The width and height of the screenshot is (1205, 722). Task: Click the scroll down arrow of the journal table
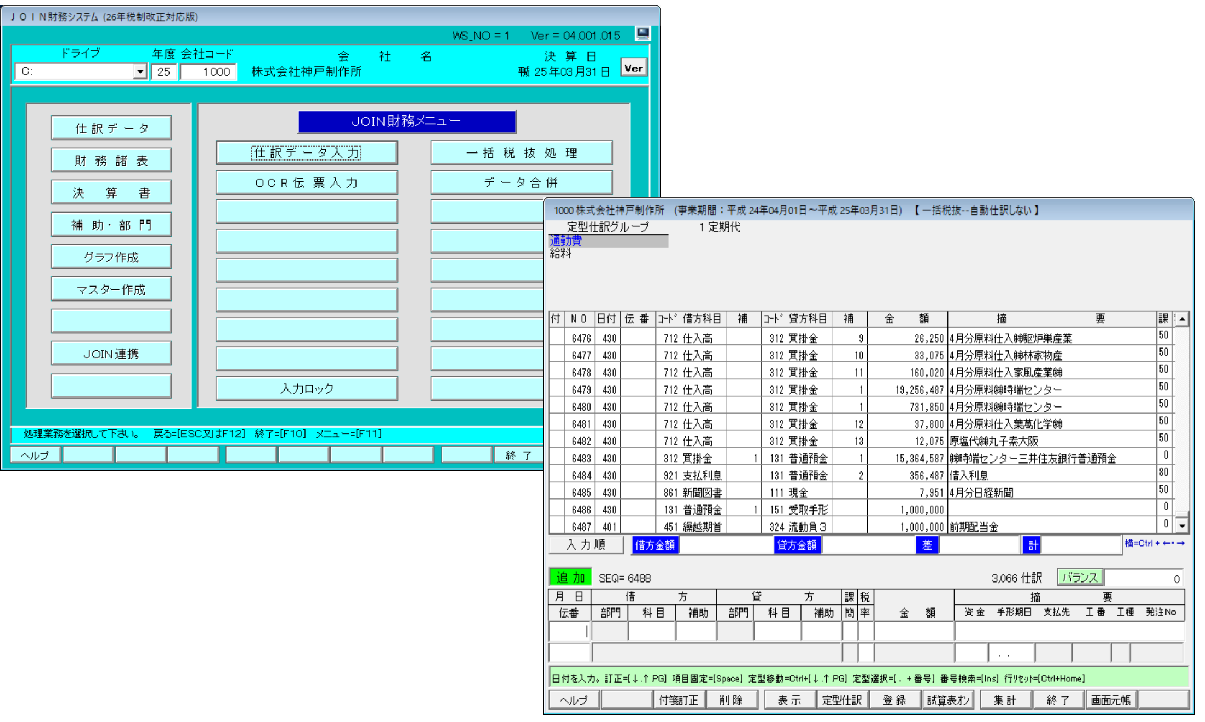(x=1182, y=525)
